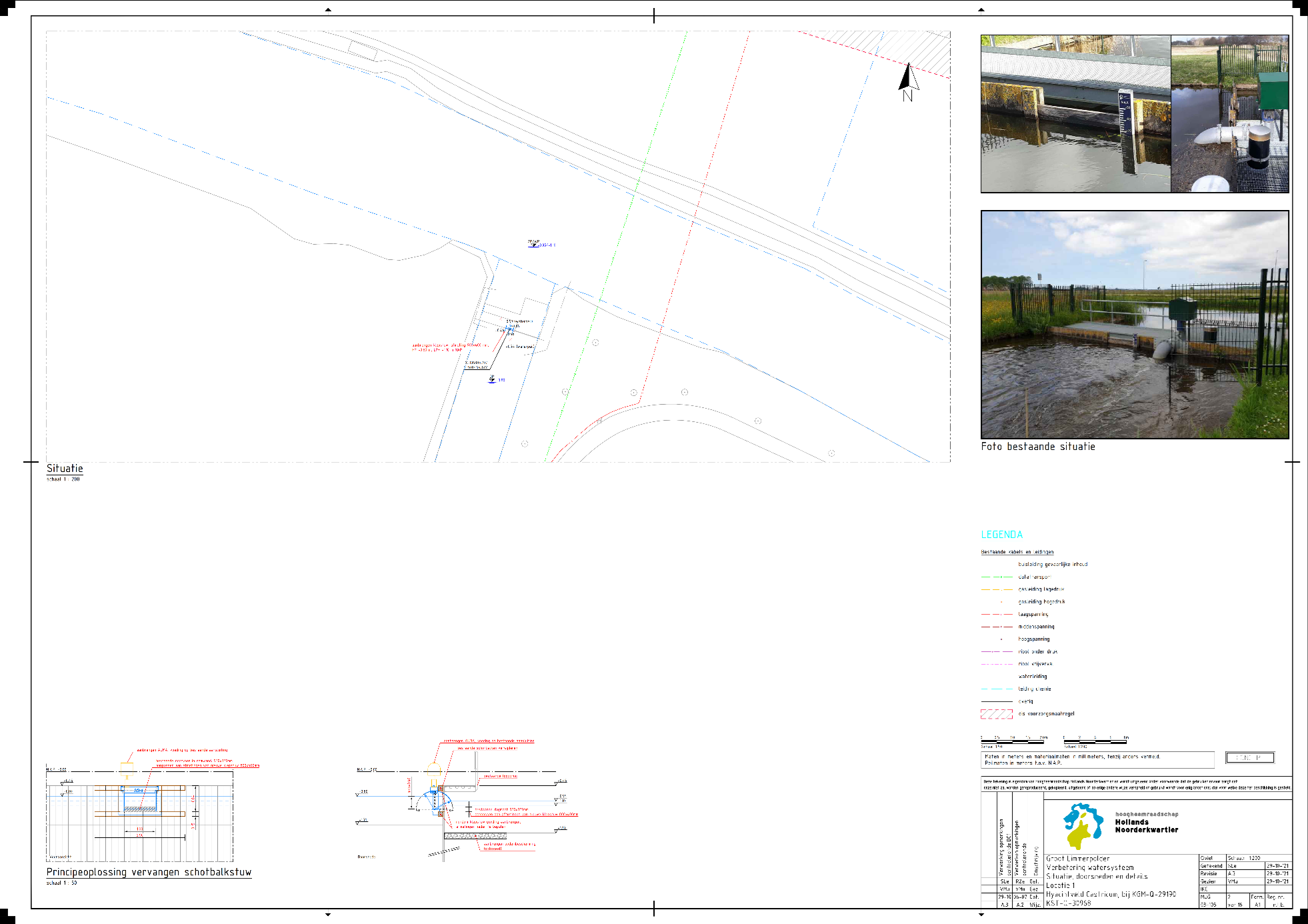This screenshot has height=924, width=1308.
Task: Select legend entry 'riool onder druk'
Action: tap(1037, 651)
